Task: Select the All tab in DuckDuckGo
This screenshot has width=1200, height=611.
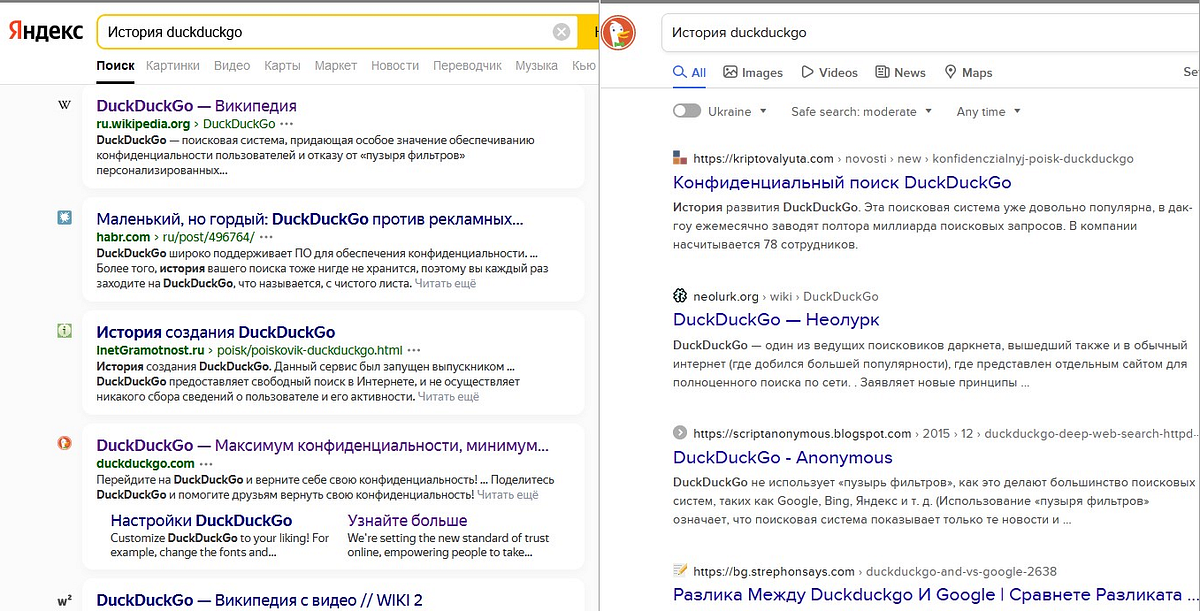Action: [690, 72]
